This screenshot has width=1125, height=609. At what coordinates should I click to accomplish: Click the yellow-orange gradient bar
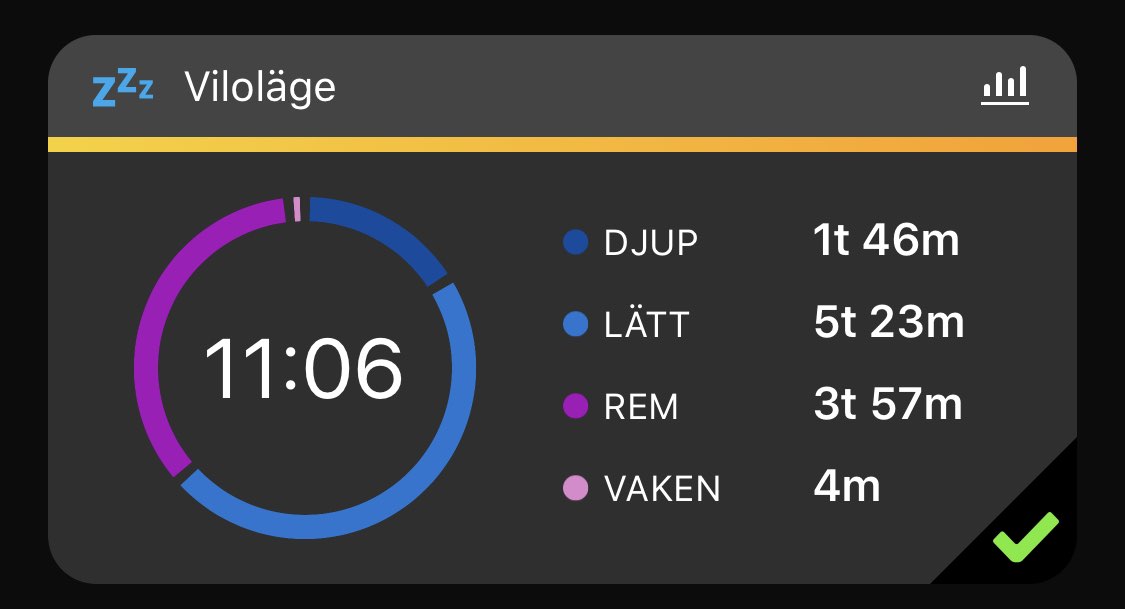point(562,144)
